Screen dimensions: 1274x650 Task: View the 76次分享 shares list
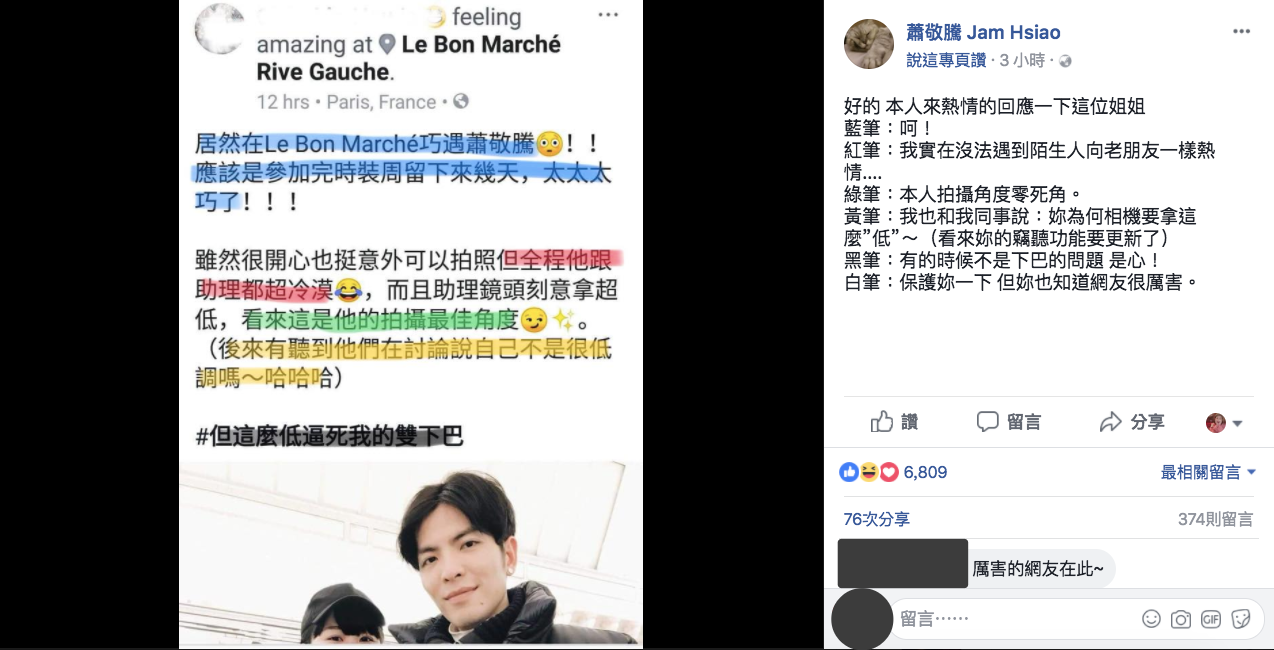tap(876, 519)
